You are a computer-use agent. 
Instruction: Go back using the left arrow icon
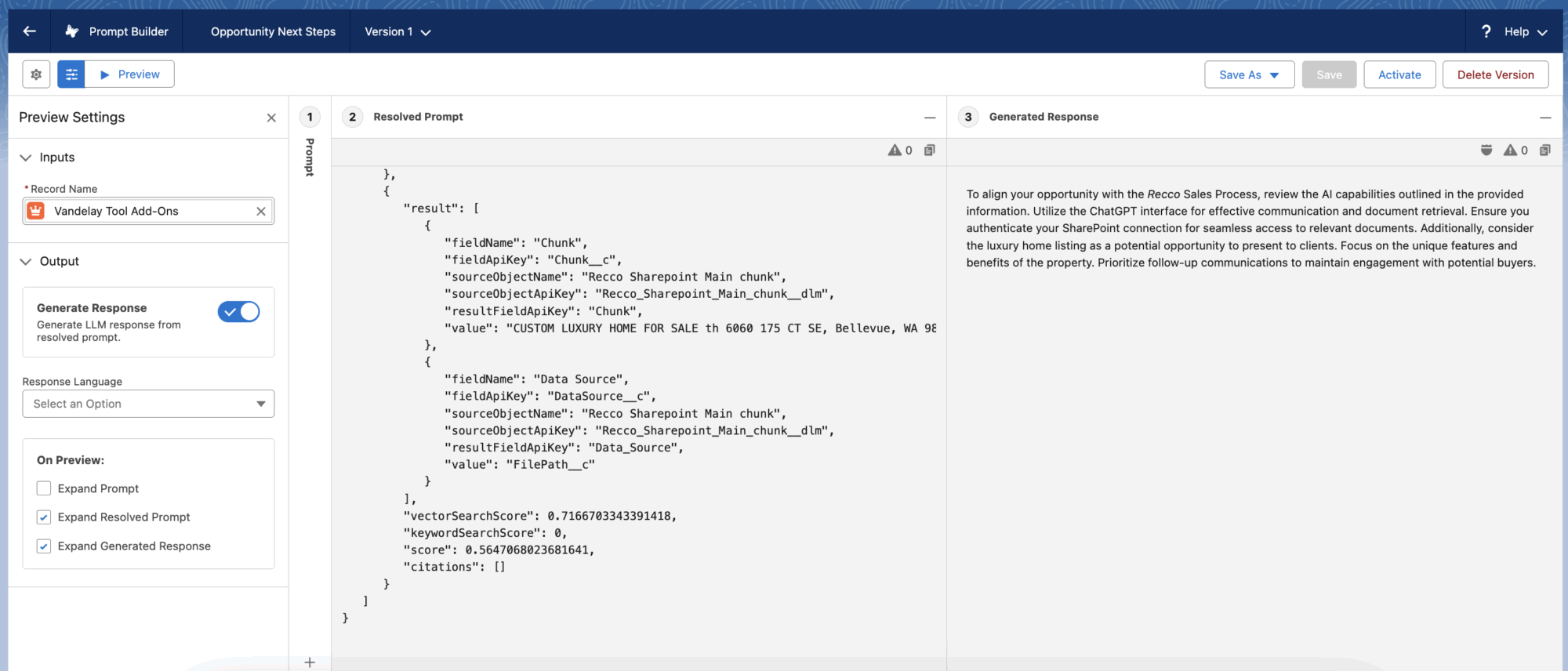(30, 31)
